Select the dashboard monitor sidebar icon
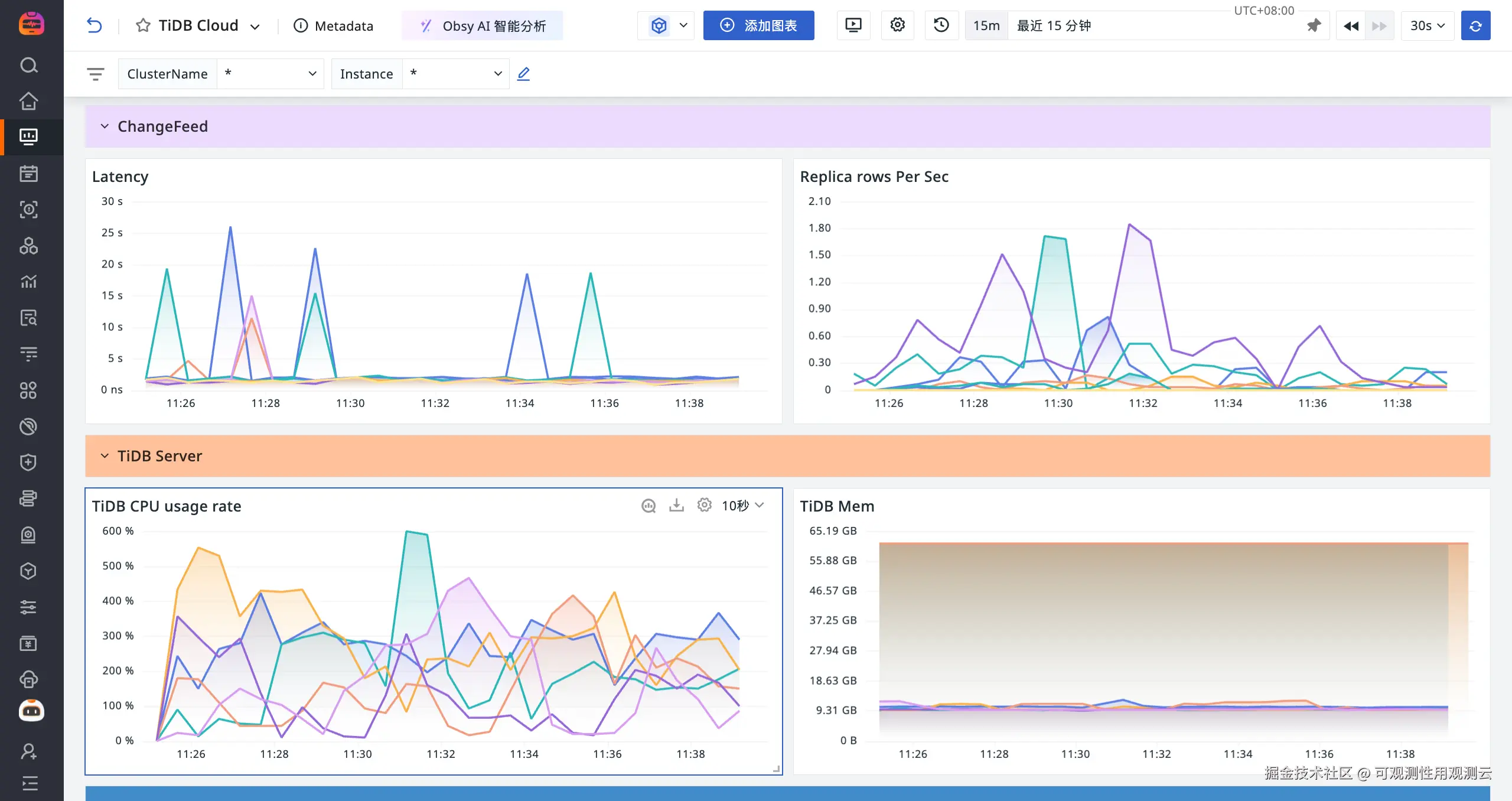 pos(28,137)
